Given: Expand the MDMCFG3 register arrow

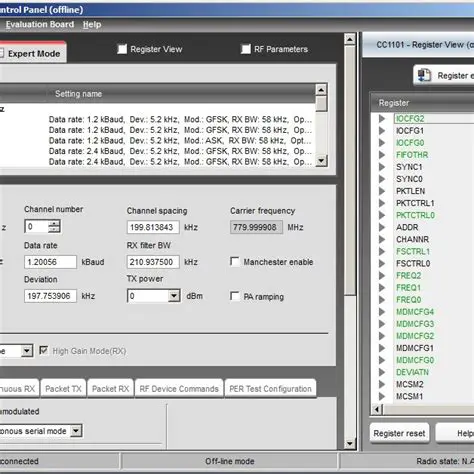Looking at the screenshot, I should (x=382, y=324).
